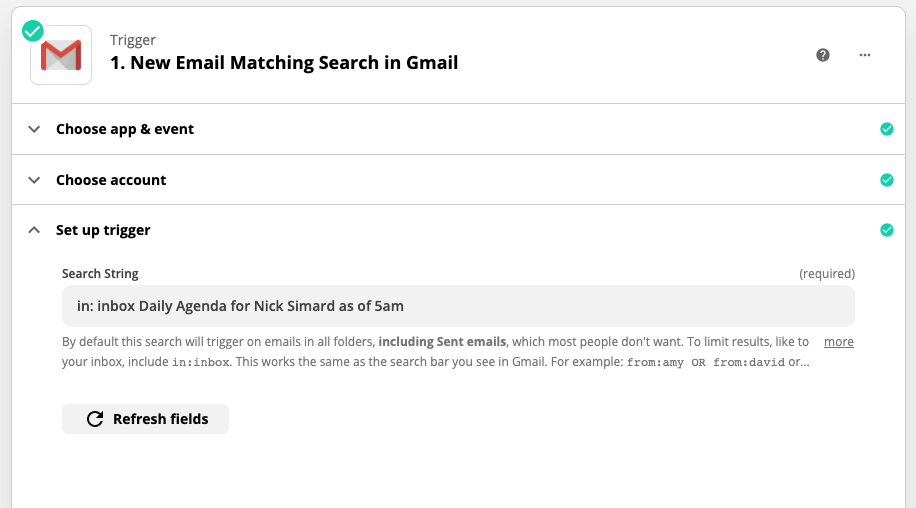
Task: Open the help question mark icon
Action: coord(823,55)
